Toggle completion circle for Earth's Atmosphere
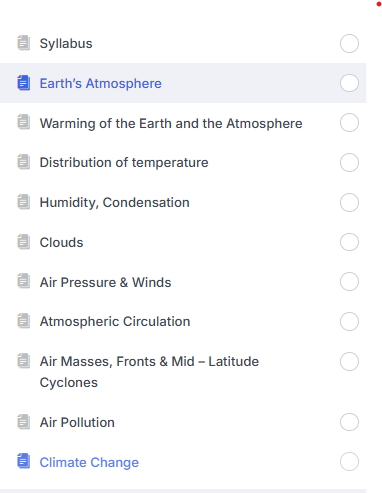382x493 pixels. coord(349,83)
